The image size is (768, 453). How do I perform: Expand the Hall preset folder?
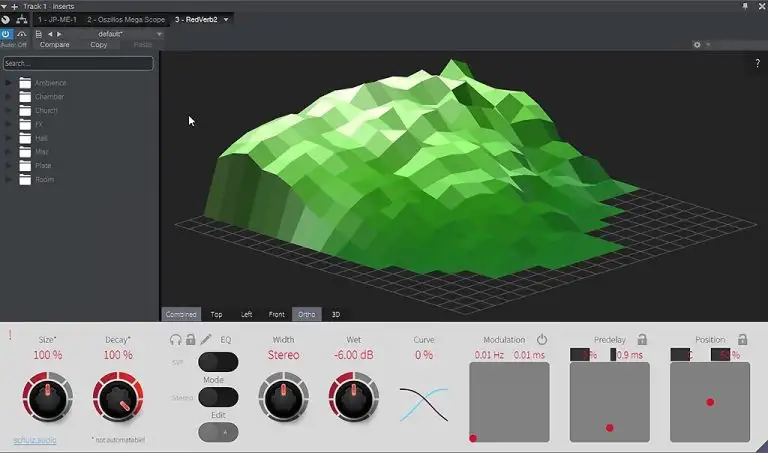coord(8,138)
